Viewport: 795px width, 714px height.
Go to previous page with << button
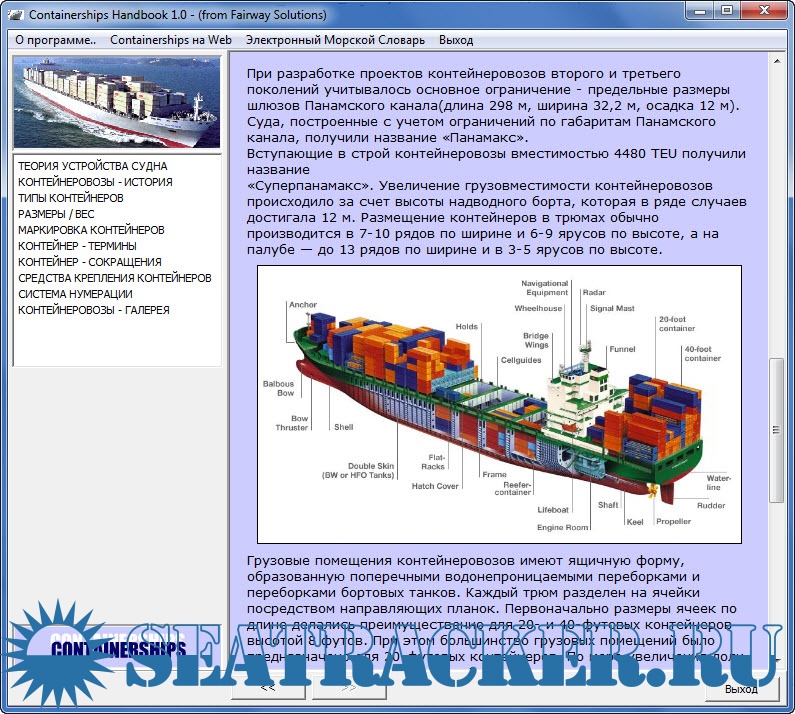pos(268,688)
